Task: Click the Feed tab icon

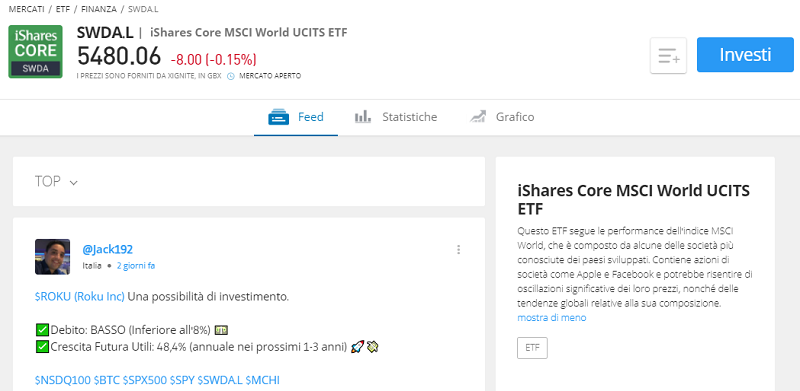Action: 279,117
